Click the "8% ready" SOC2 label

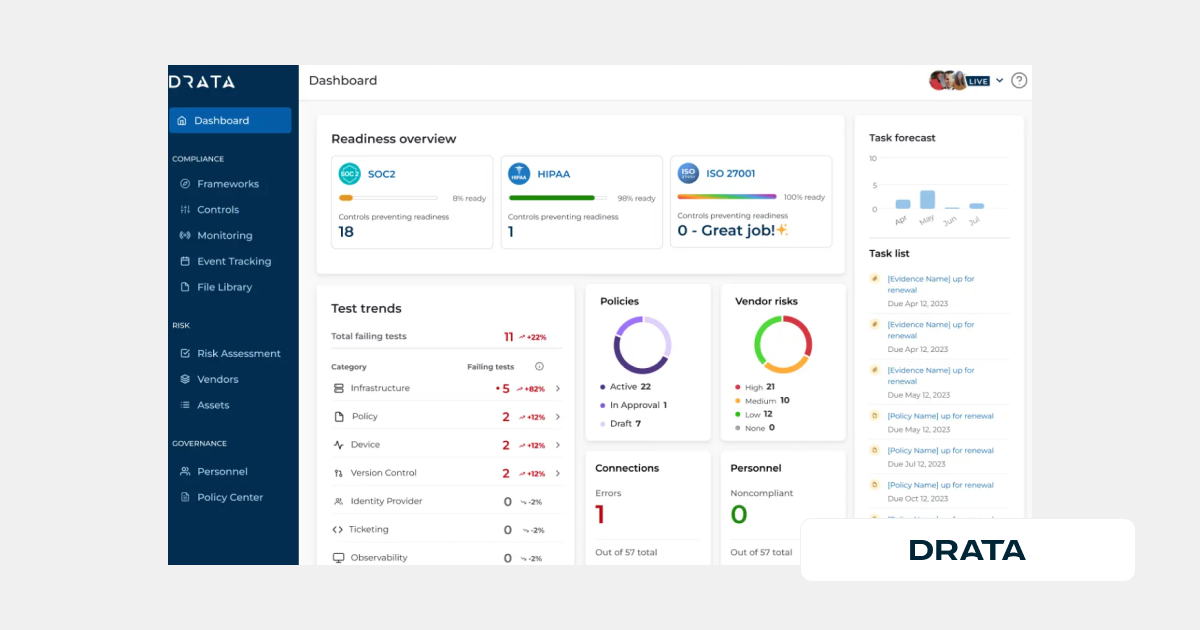point(469,198)
